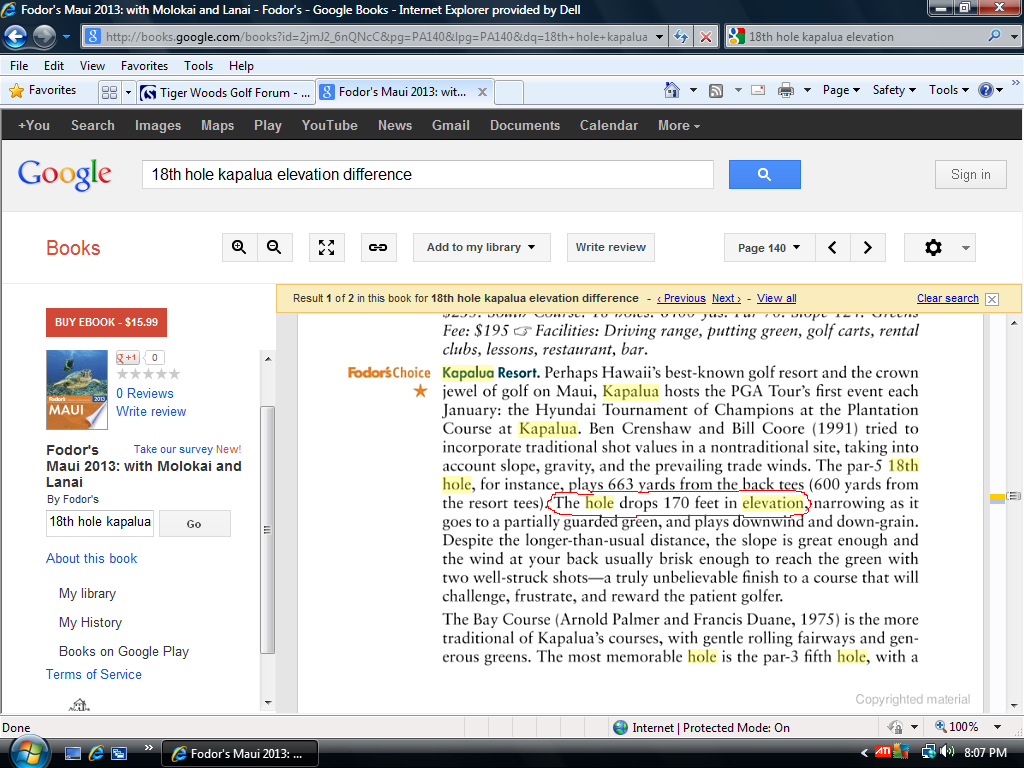Click the sidebar scrollbar thumb
This screenshot has width=1024, height=768.
click(x=267, y=530)
